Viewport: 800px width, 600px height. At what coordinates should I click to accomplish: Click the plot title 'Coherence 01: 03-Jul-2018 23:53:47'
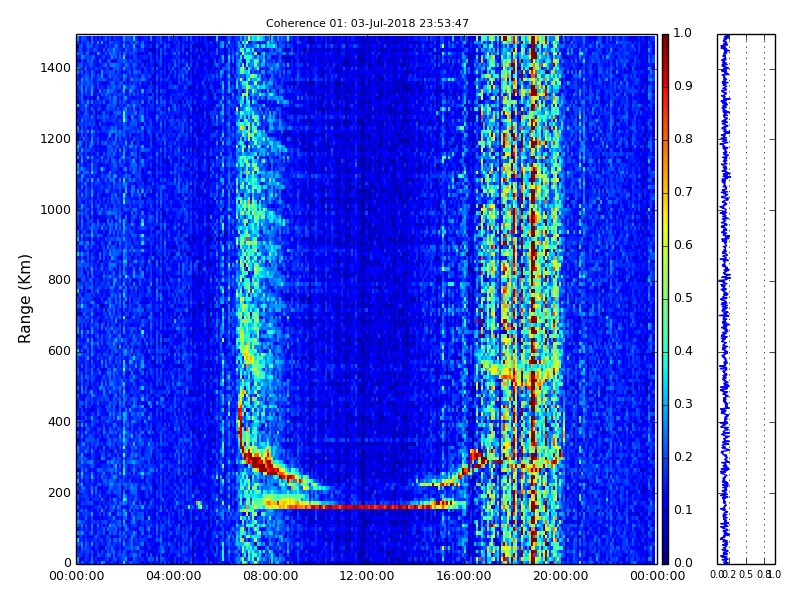pyautogui.click(x=367, y=23)
